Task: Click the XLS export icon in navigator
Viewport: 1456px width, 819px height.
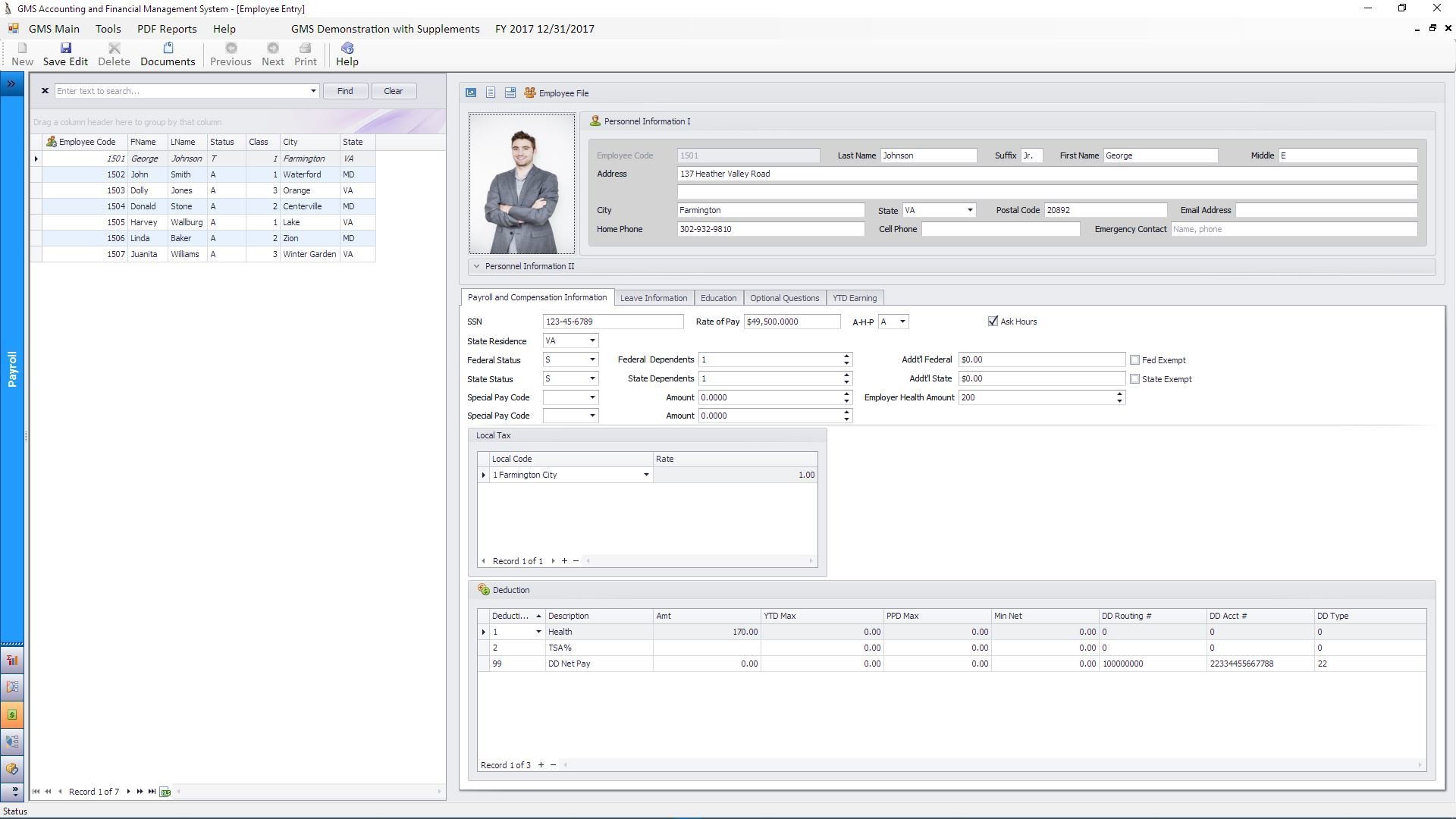Action: click(165, 792)
